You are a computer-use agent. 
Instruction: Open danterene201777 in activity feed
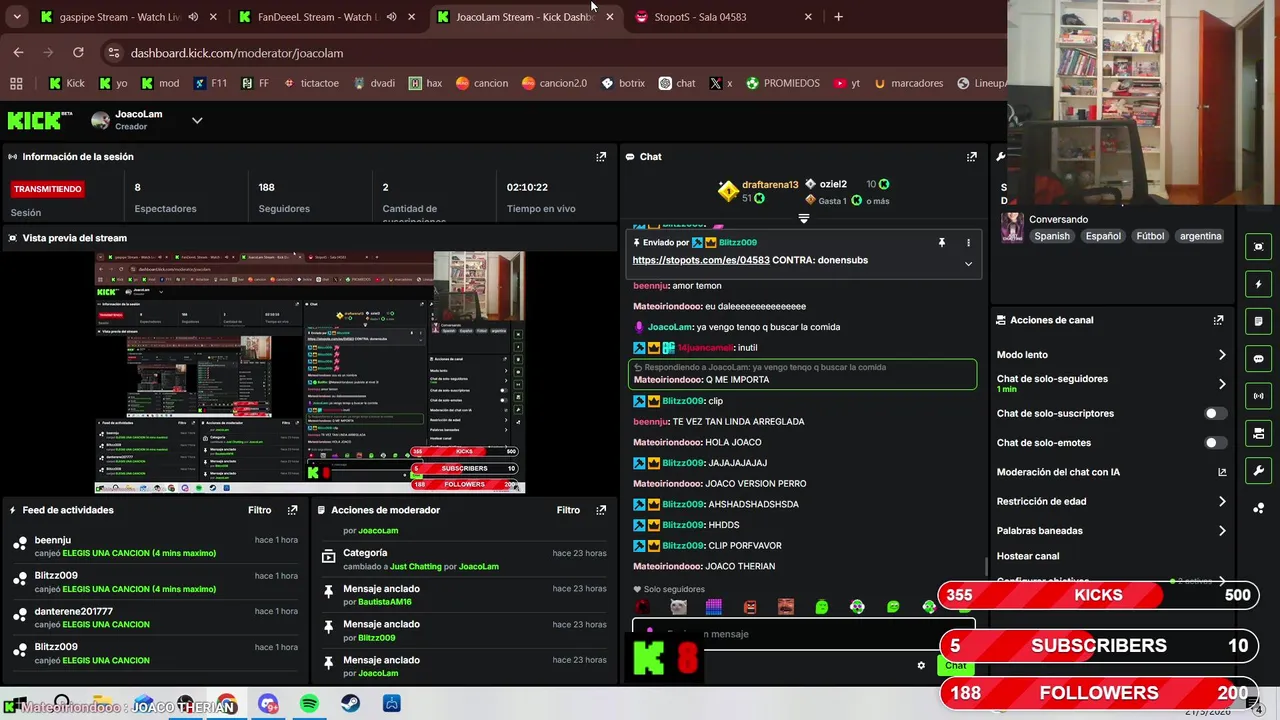pyautogui.click(x=74, y=611)
